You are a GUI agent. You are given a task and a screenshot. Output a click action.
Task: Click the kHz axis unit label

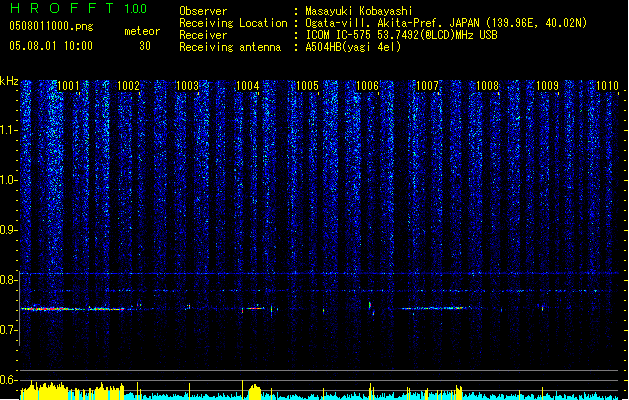(9, 81)
